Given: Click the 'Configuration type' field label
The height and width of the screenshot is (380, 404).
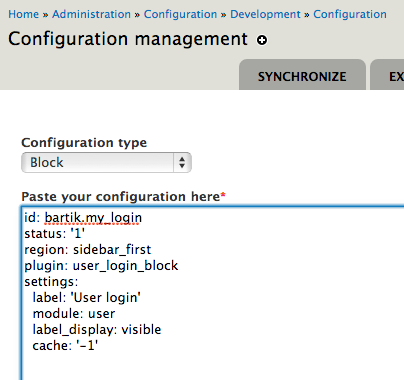Looking at the screenshot, I should [84, 143].
